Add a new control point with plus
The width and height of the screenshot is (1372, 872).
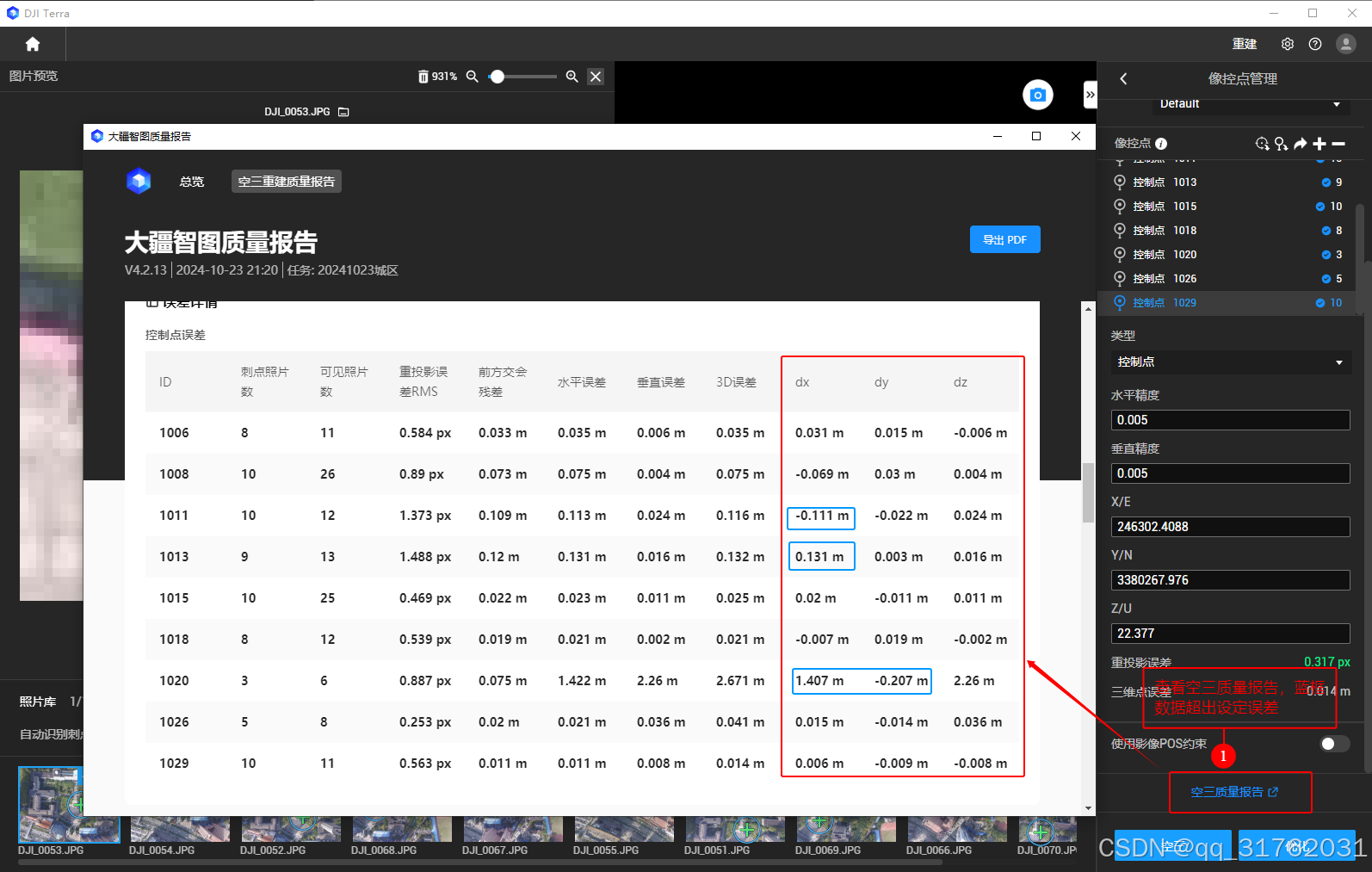click(1319, 144)
